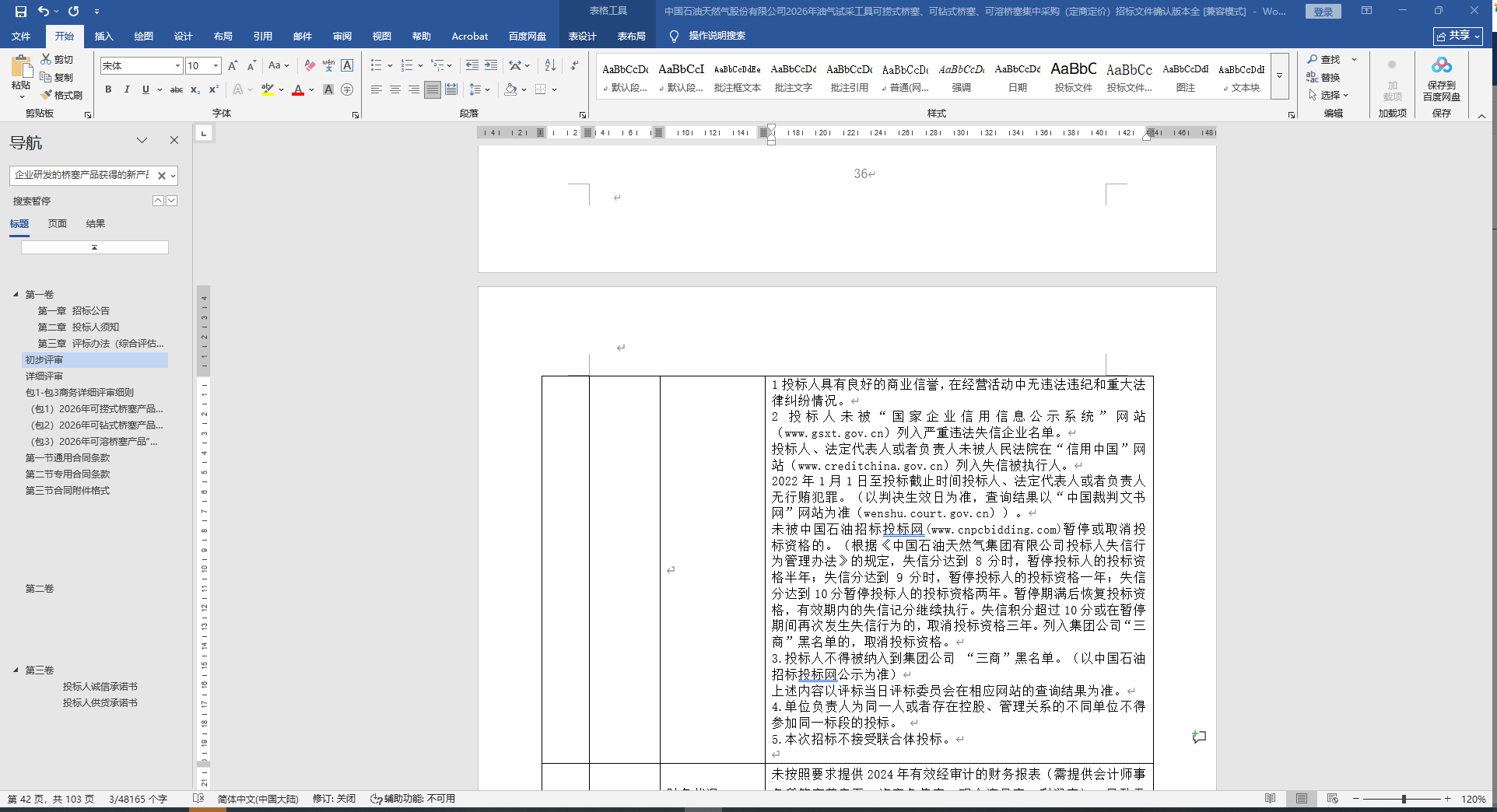Clear formatting with the eraser icon
The height and width of the screenshot is (812, 1497).
click(x=310, y=66)
